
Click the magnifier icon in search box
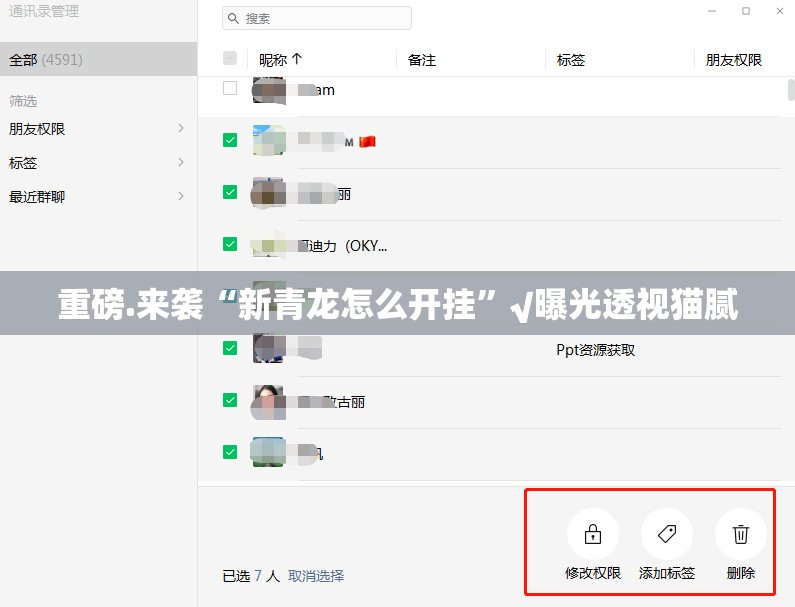[233, 18]
